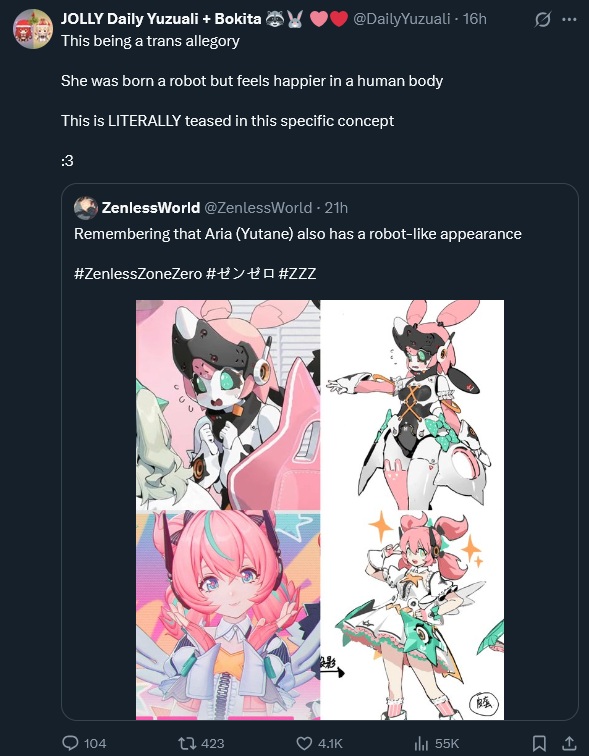Click the Grok slash icon next to more options

[x=543, y=19]
